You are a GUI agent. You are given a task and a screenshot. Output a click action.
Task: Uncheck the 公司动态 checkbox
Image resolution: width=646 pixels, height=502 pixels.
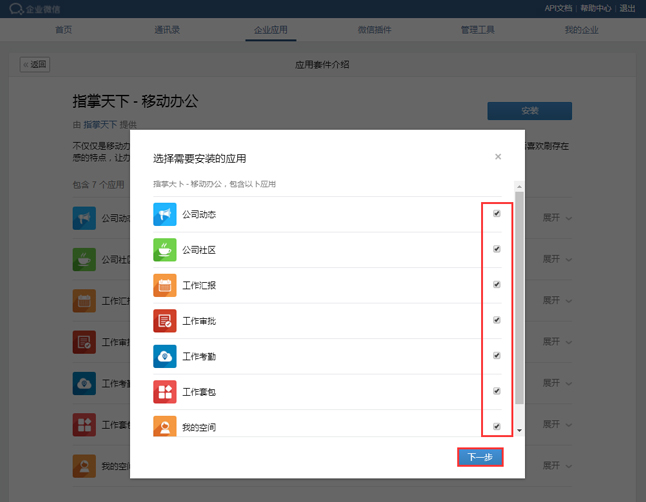497,213
